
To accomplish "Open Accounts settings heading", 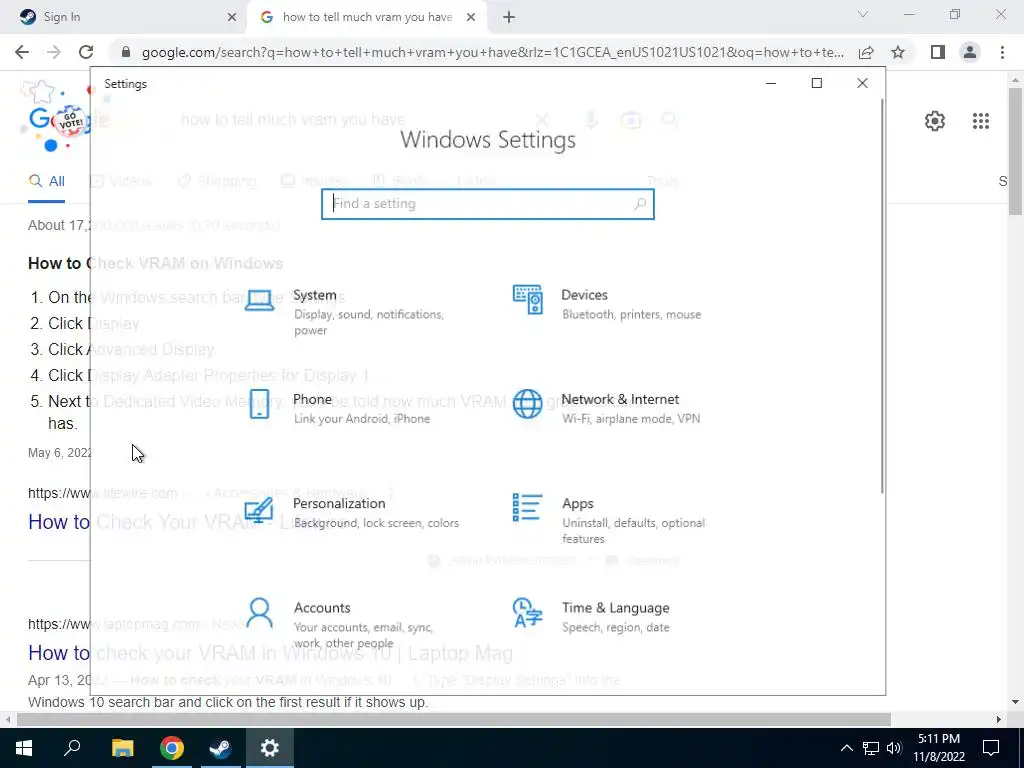I will [x=322, y=608].
